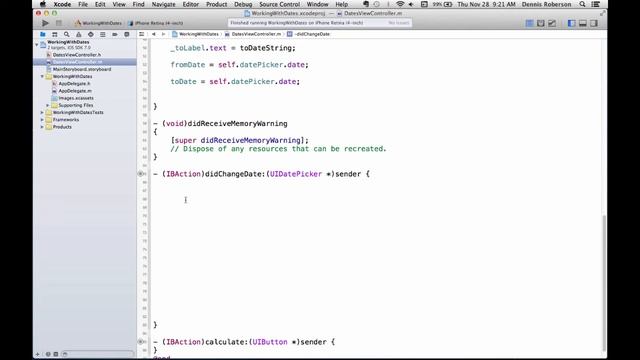This screenshot has width=640, height=360.
Task: Switch to the Assistant editor
Action: tap(541, 23)
